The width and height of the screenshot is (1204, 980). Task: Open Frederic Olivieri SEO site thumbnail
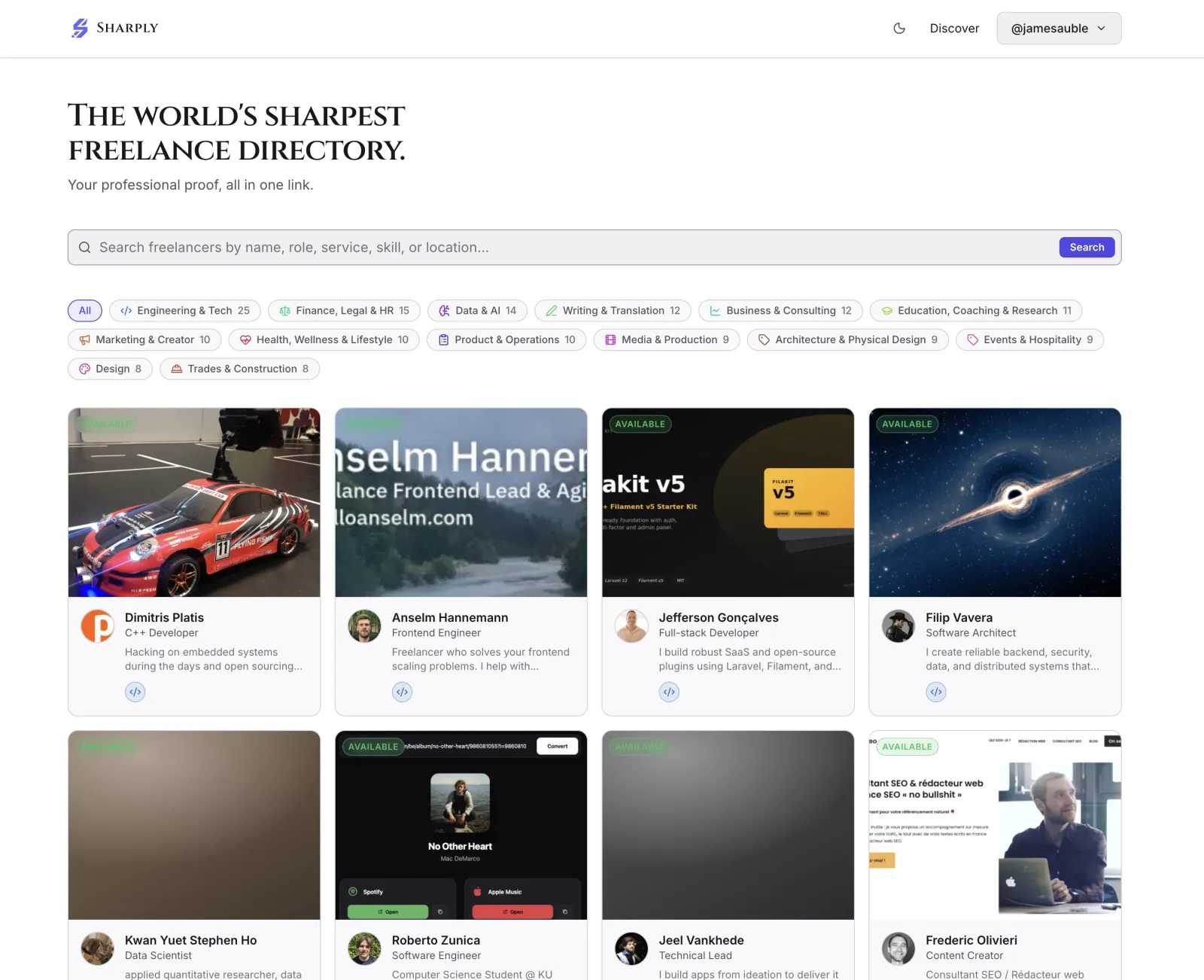click(995, 825)
